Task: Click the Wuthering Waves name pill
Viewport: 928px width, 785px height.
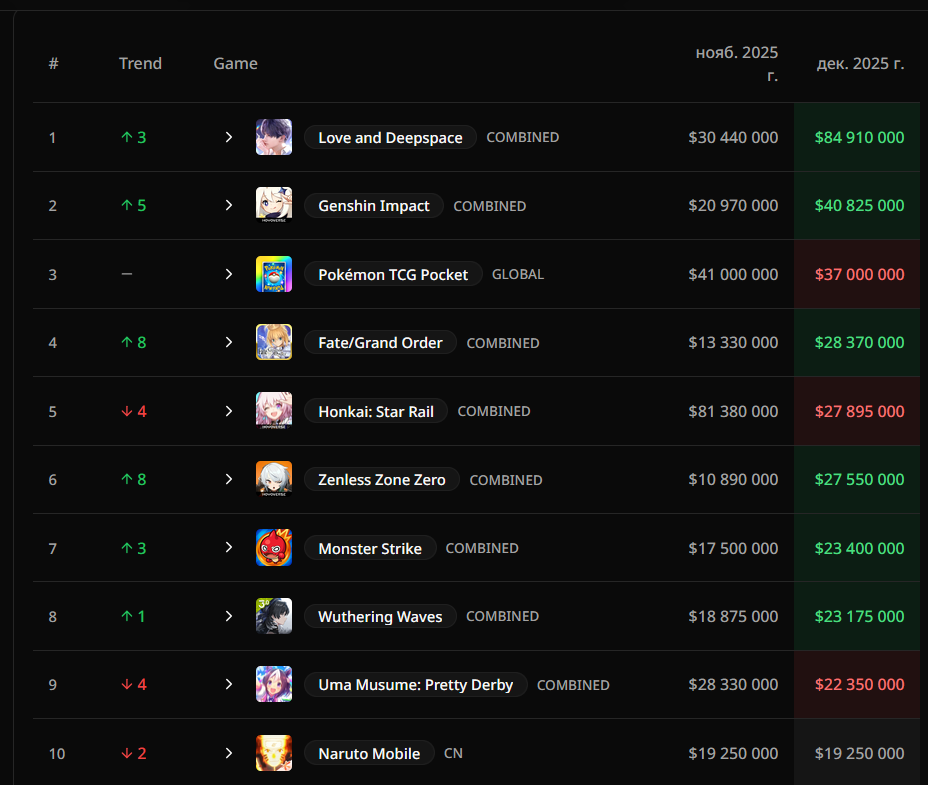Action: click(x=380, y=616)
